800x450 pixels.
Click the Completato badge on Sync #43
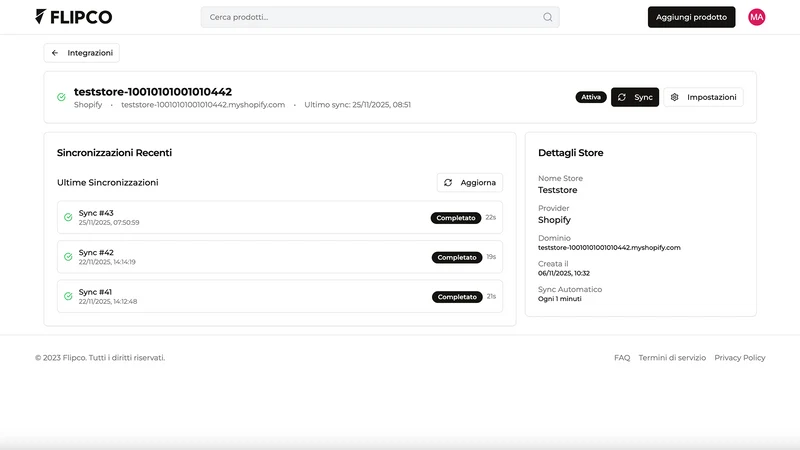(456, 218)
